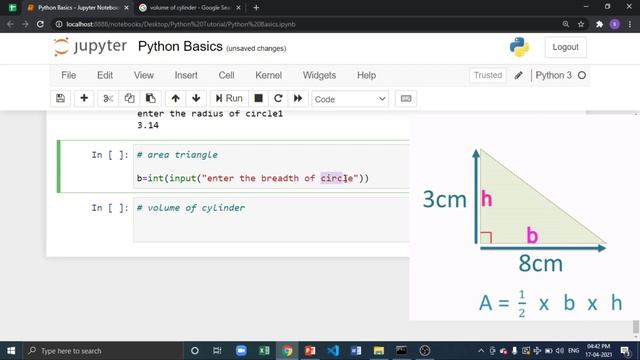Open the Cell menu
This screenshot has width=640, height=360.
[227, 76]
